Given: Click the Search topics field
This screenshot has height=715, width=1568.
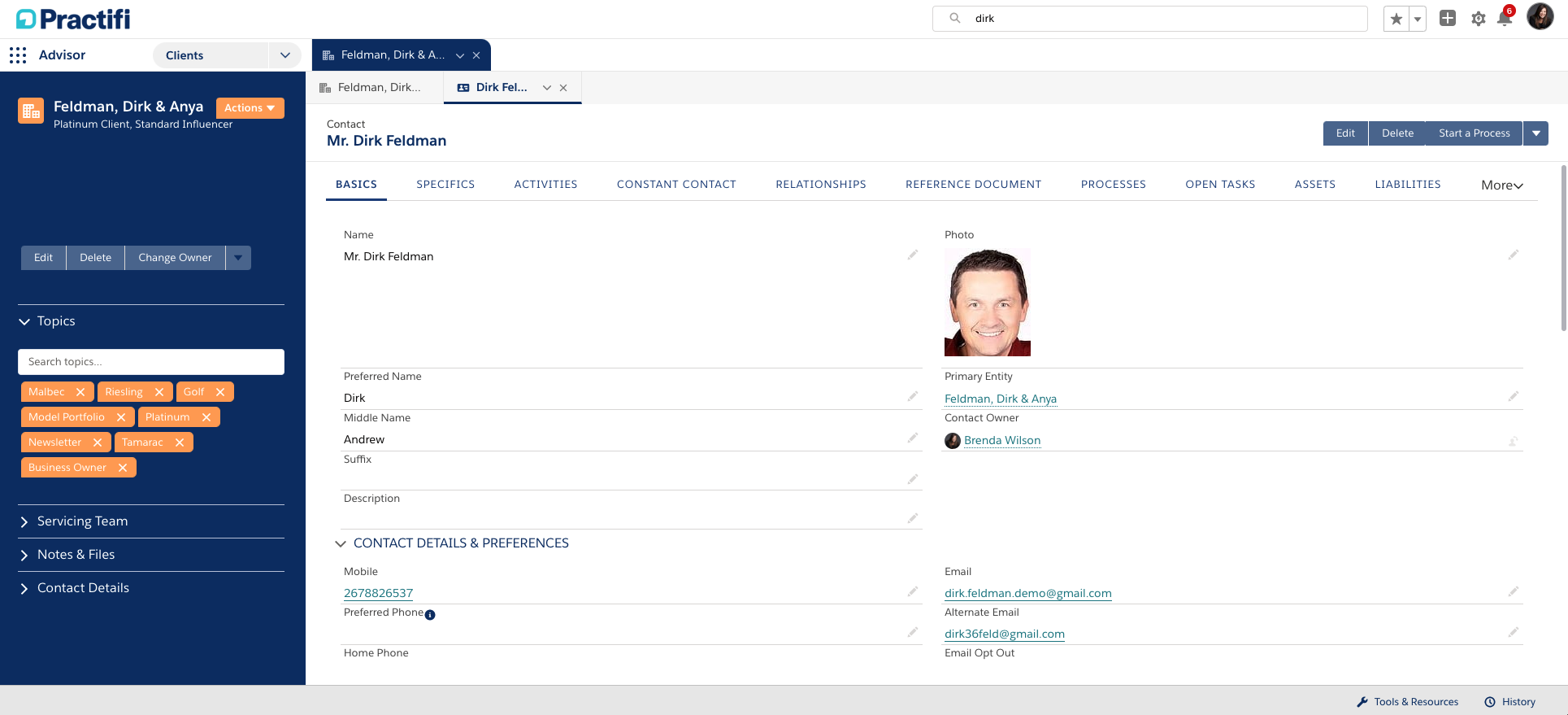Looking at the screenshot, I should 151,362.
